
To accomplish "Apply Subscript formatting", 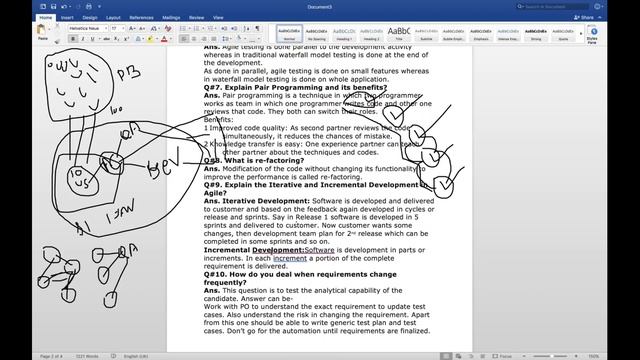I will coord(116,39).
